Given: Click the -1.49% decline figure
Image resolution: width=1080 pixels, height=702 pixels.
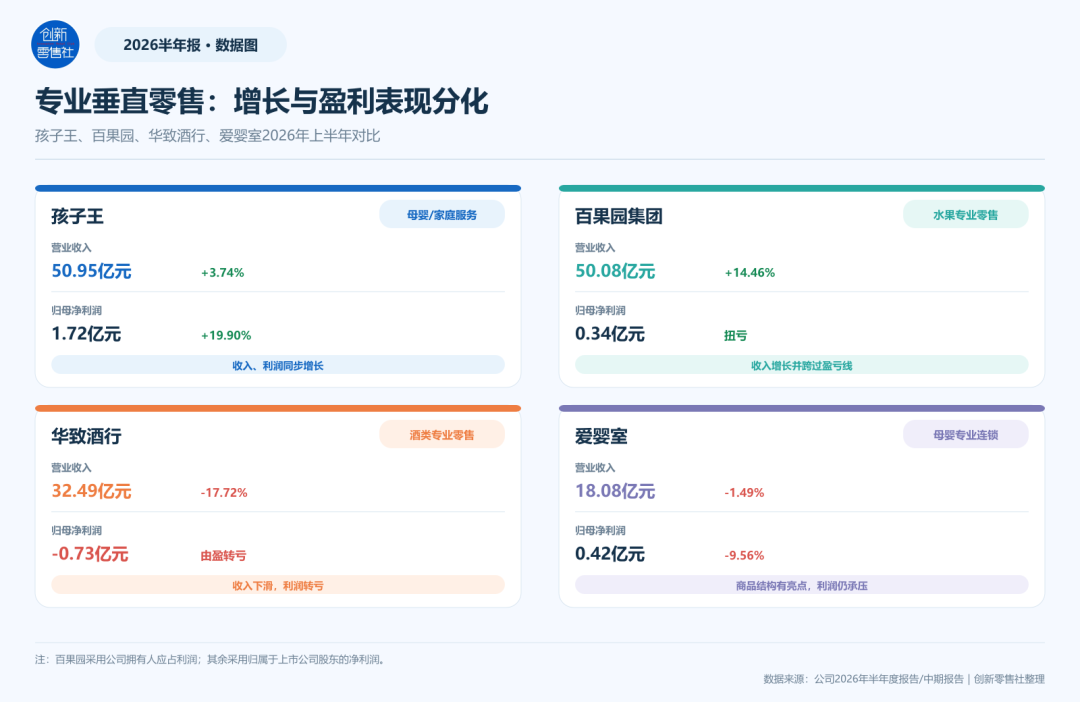Looking at the screenshot, I should pos(744,493).
